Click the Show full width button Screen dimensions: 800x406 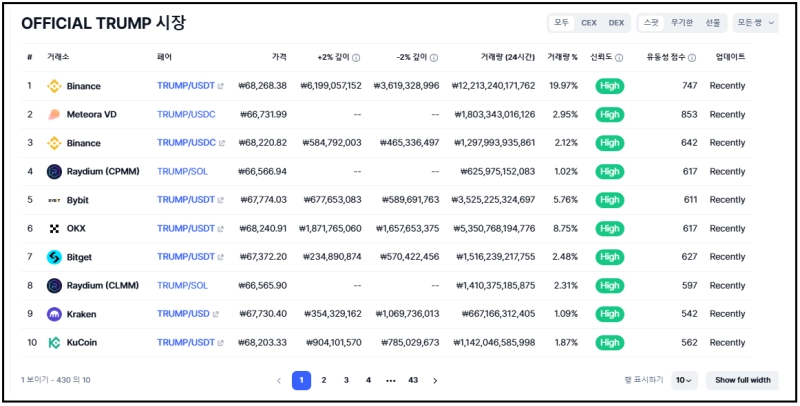coord(742,380)
